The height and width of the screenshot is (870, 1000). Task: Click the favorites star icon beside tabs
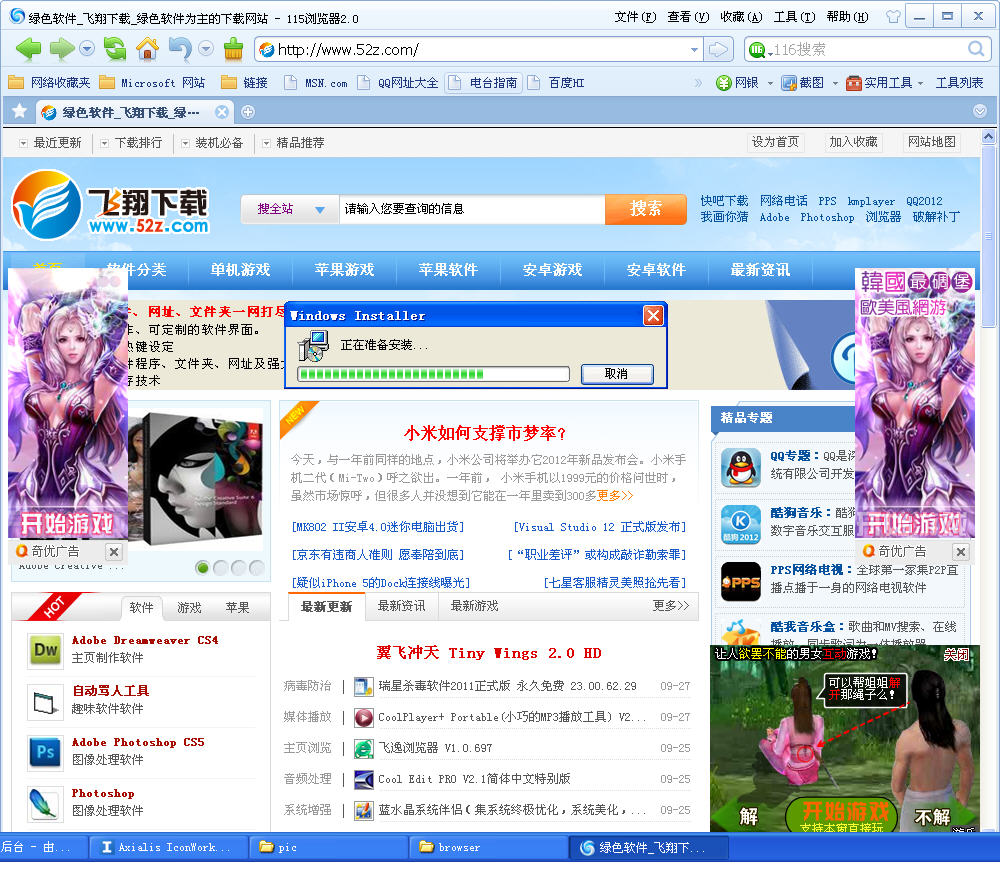pos(19,111)
